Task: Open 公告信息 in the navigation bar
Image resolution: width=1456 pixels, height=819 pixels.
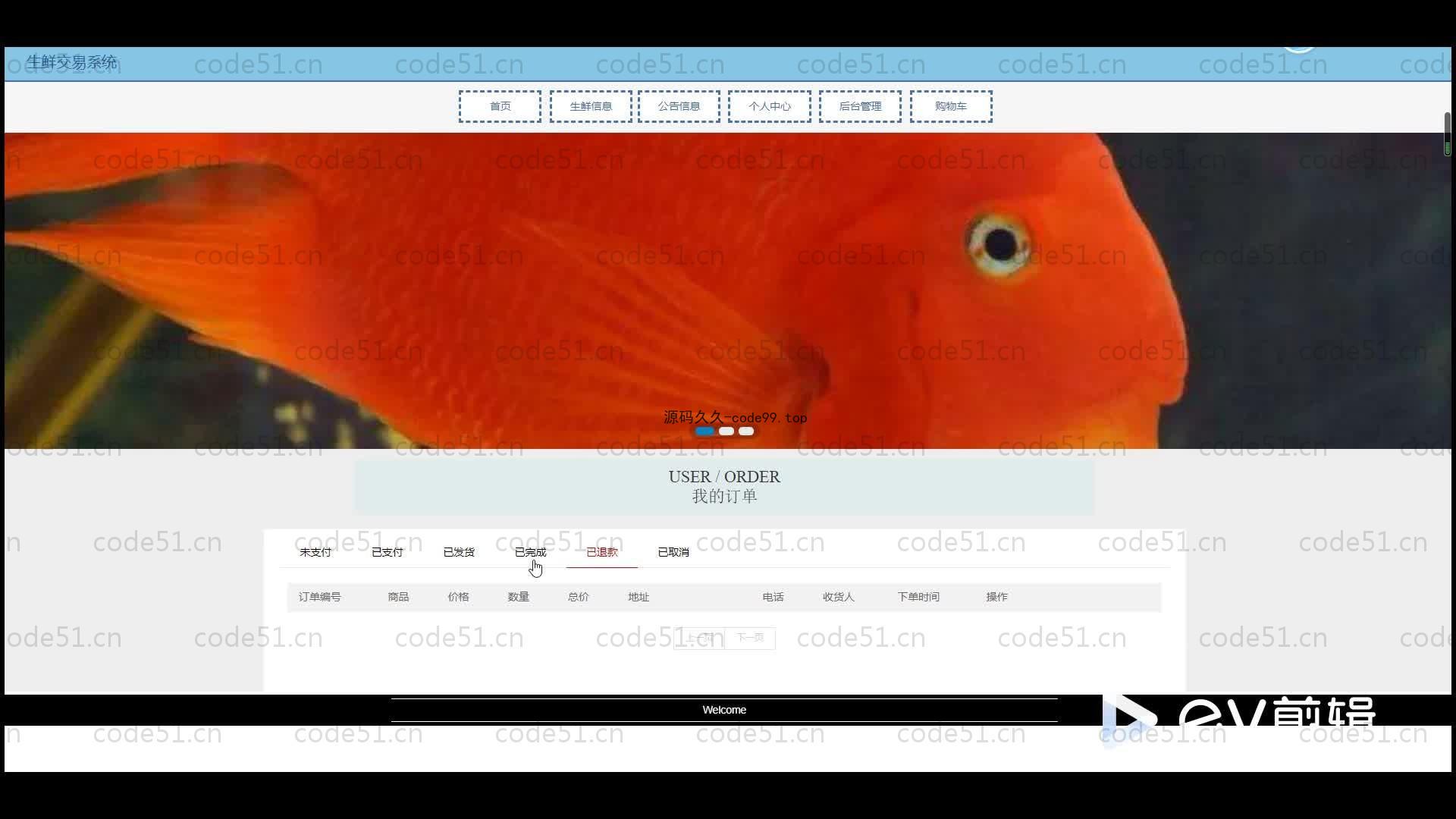Action: click(679, 106)
